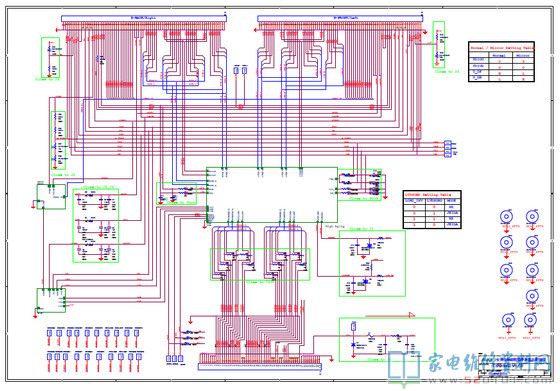Image resolution: width=560 pixels, height=391 pixels.
Task: Select the top-left wide connector bar
Action: tap(144, 19)
